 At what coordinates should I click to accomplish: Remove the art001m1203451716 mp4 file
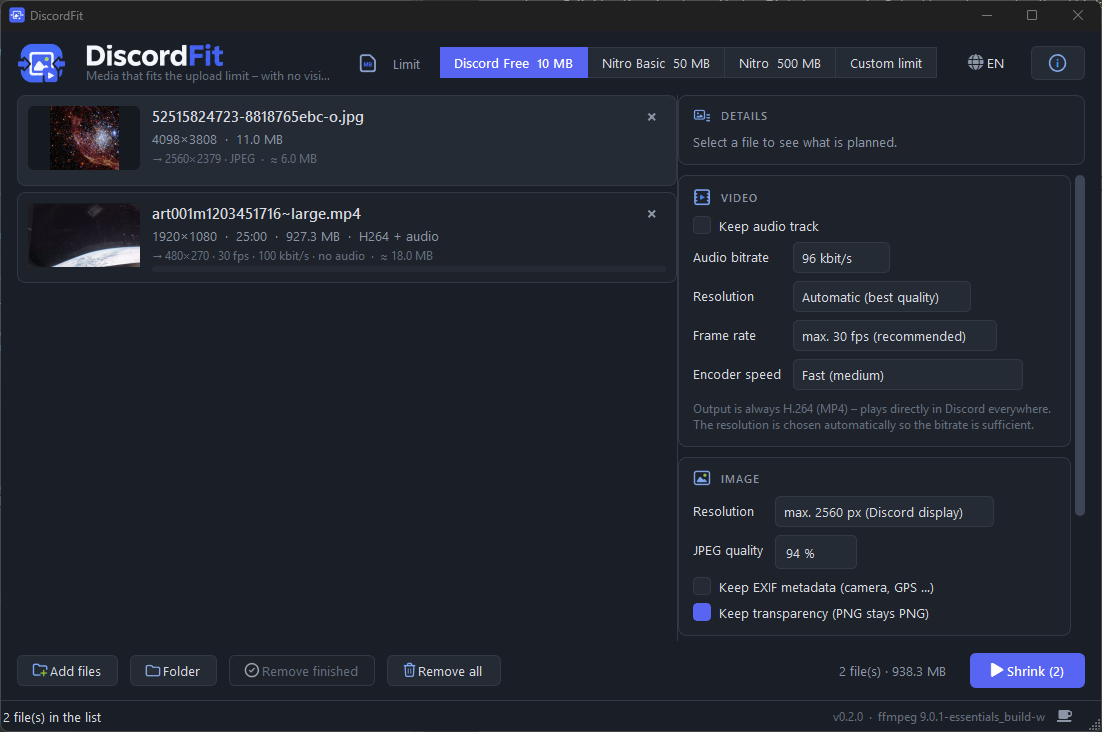click(x=652, y=214)
